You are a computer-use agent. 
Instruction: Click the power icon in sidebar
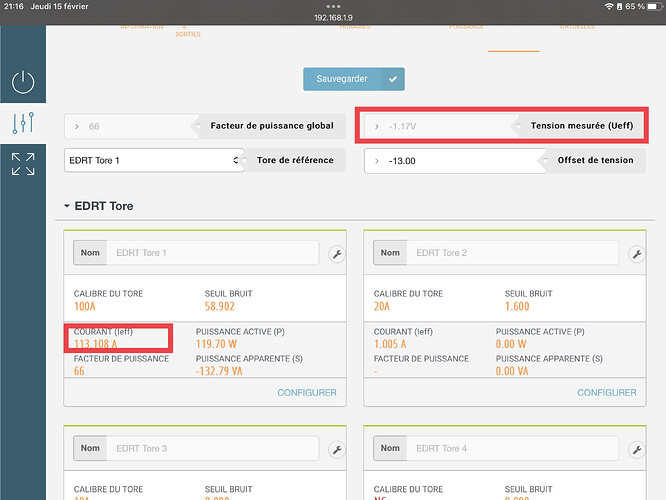[23, 82]
